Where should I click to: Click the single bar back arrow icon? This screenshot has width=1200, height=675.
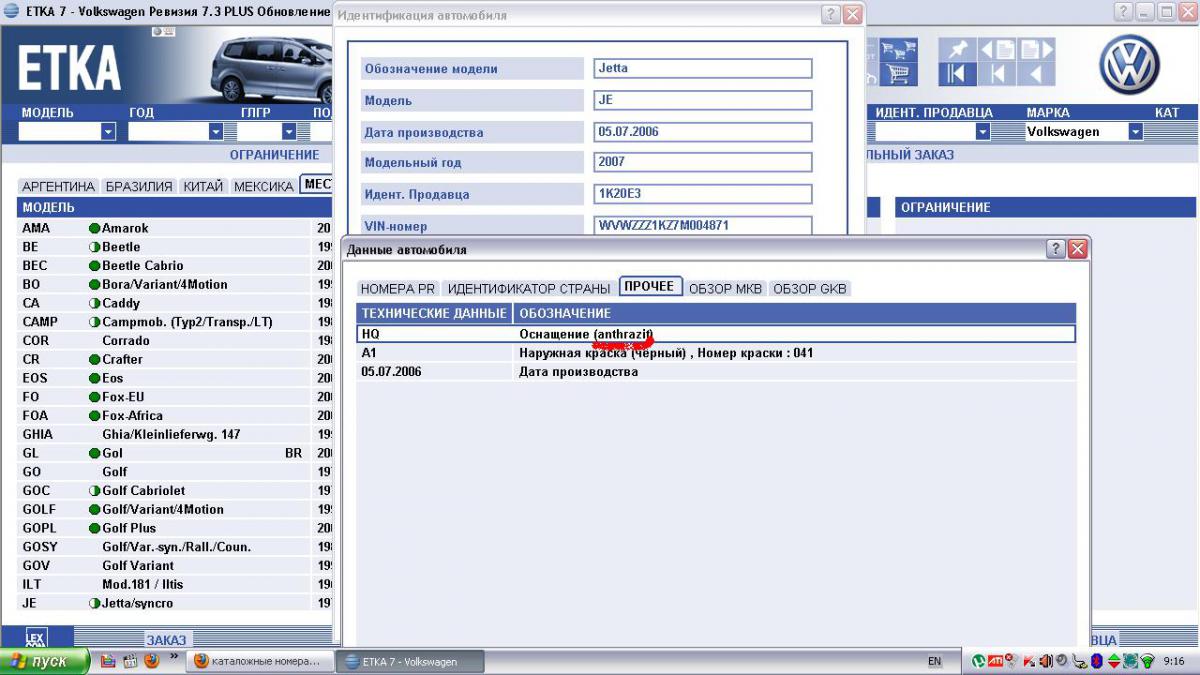tap(997, 74)
